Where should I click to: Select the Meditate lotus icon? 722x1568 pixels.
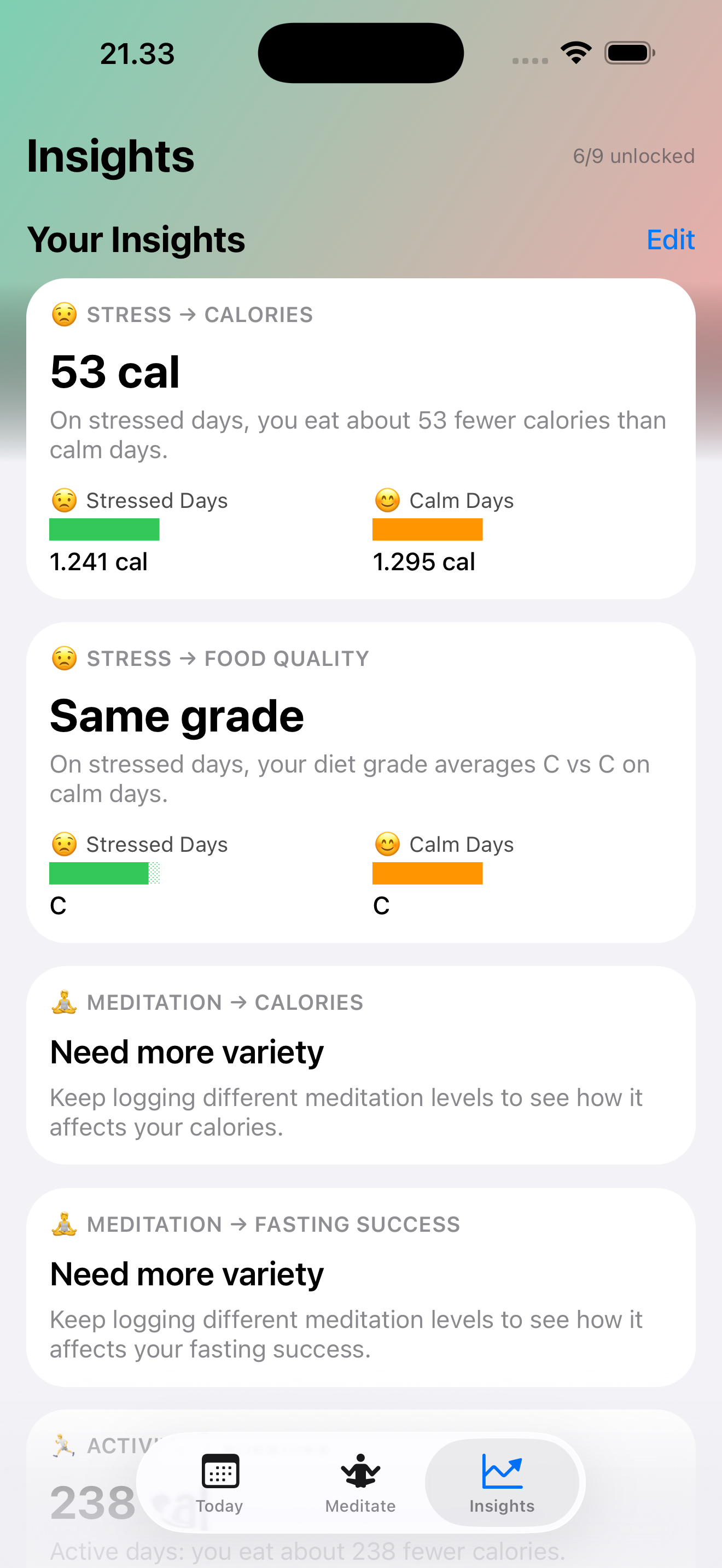(x=360, y=1472)
